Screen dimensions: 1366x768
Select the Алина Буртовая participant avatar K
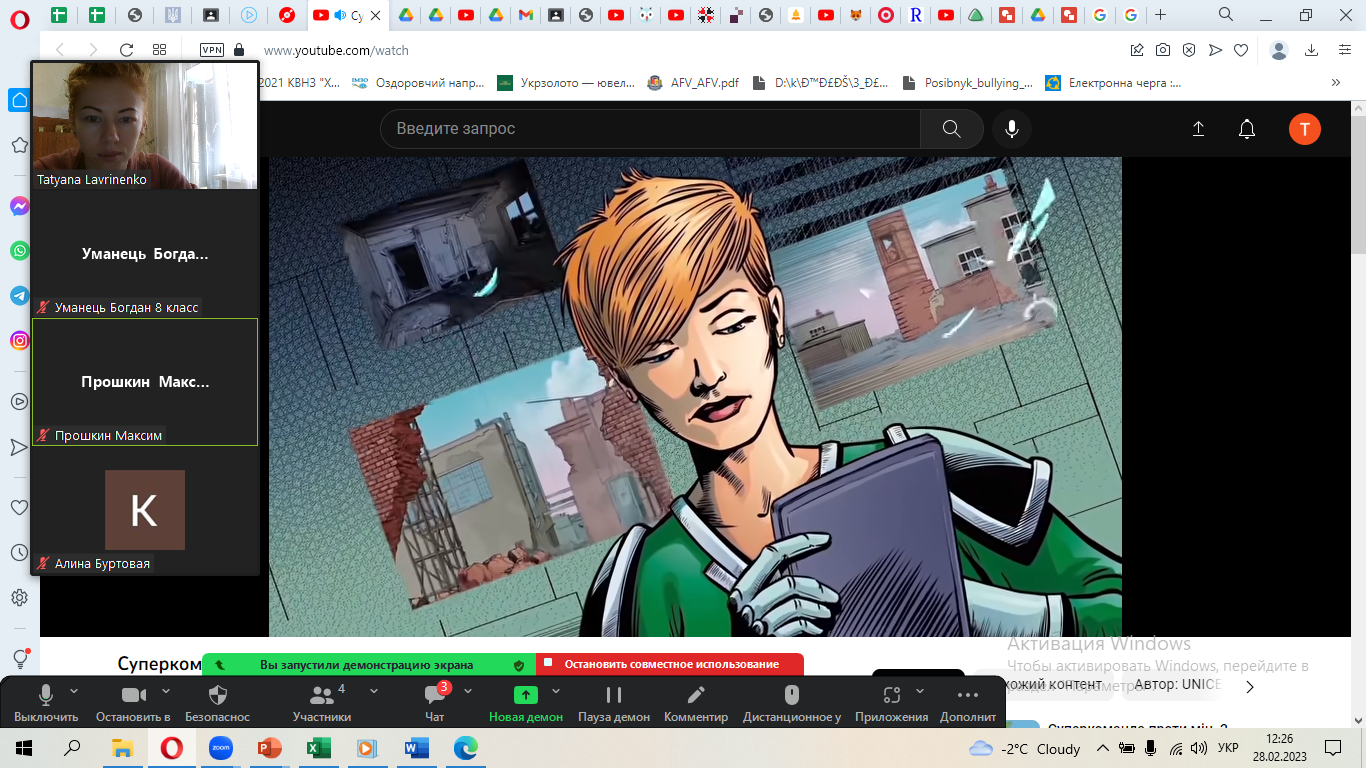coord(145,510)
